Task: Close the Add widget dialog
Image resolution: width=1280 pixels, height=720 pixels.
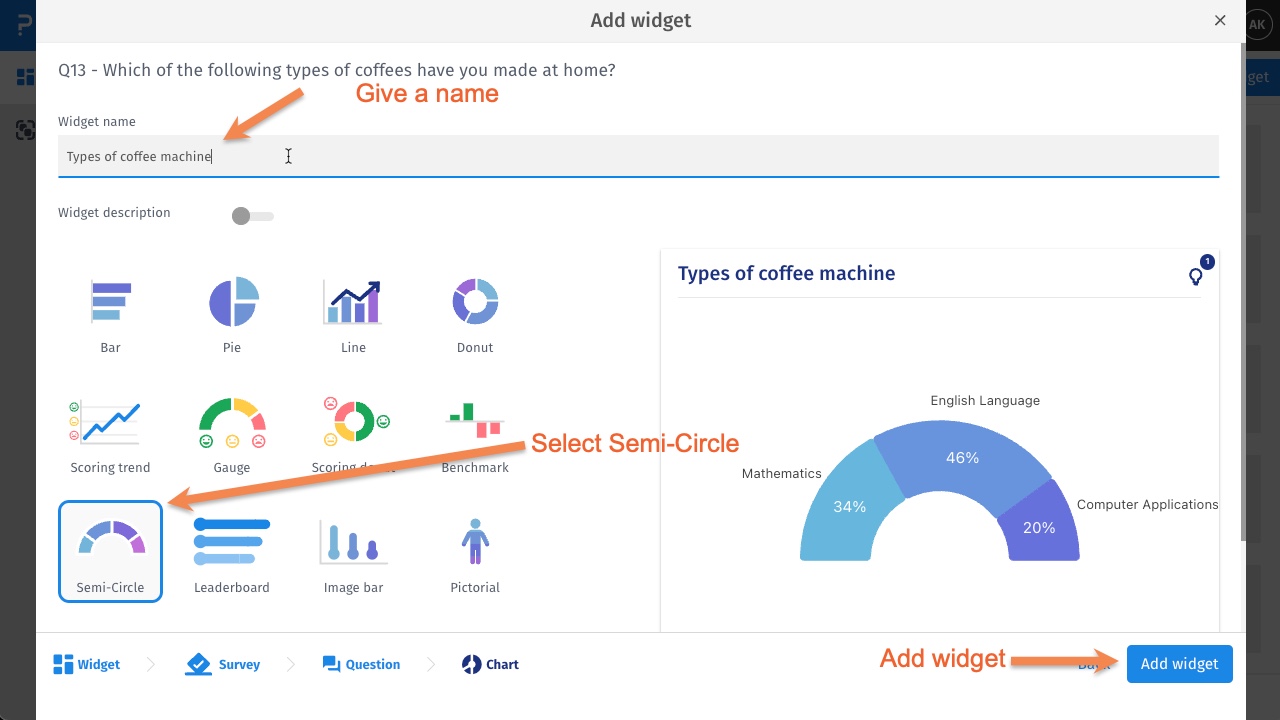Action: 1220,20
